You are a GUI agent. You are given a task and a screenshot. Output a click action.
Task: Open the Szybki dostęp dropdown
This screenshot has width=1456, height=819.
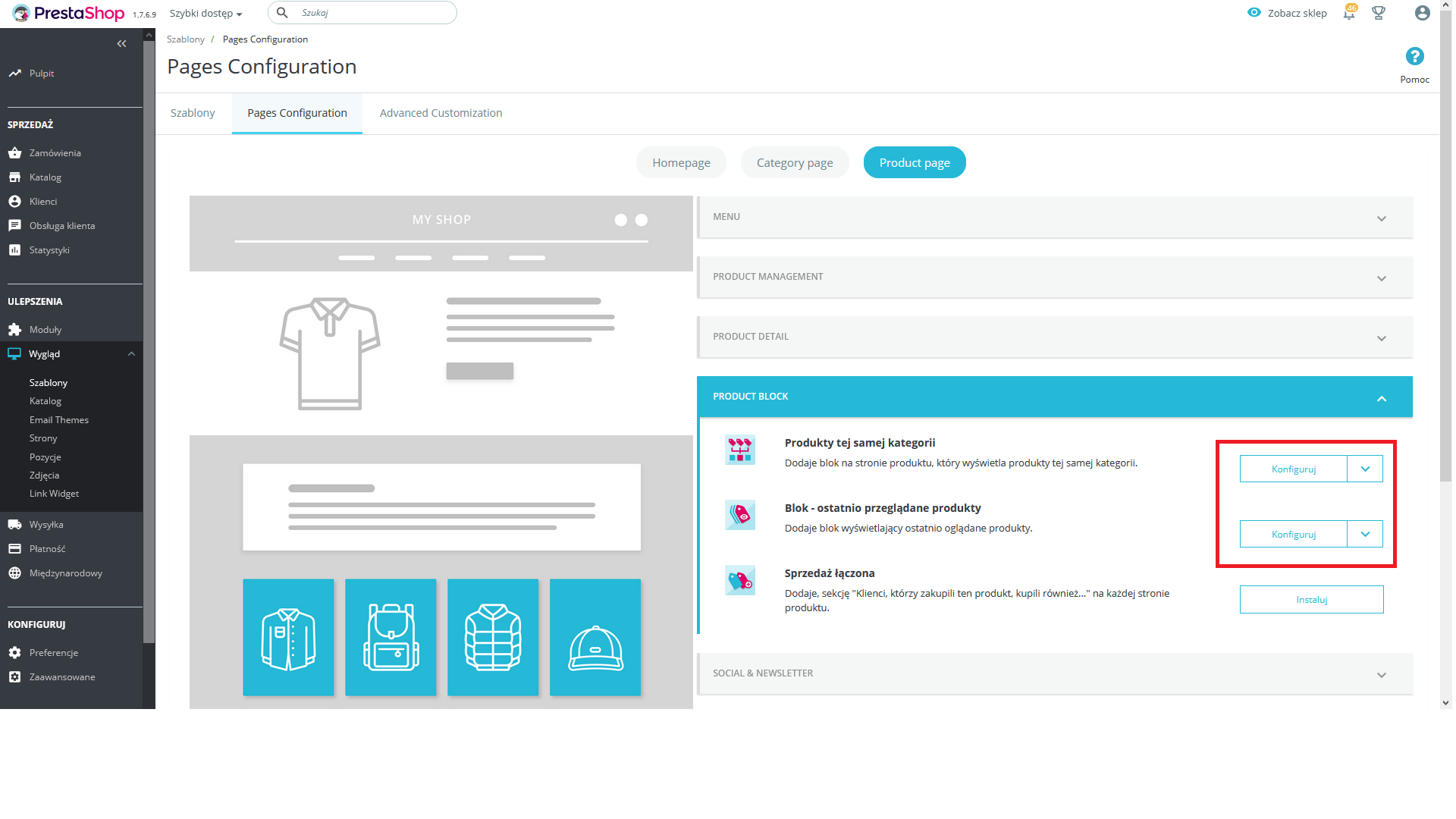(206, 14)
